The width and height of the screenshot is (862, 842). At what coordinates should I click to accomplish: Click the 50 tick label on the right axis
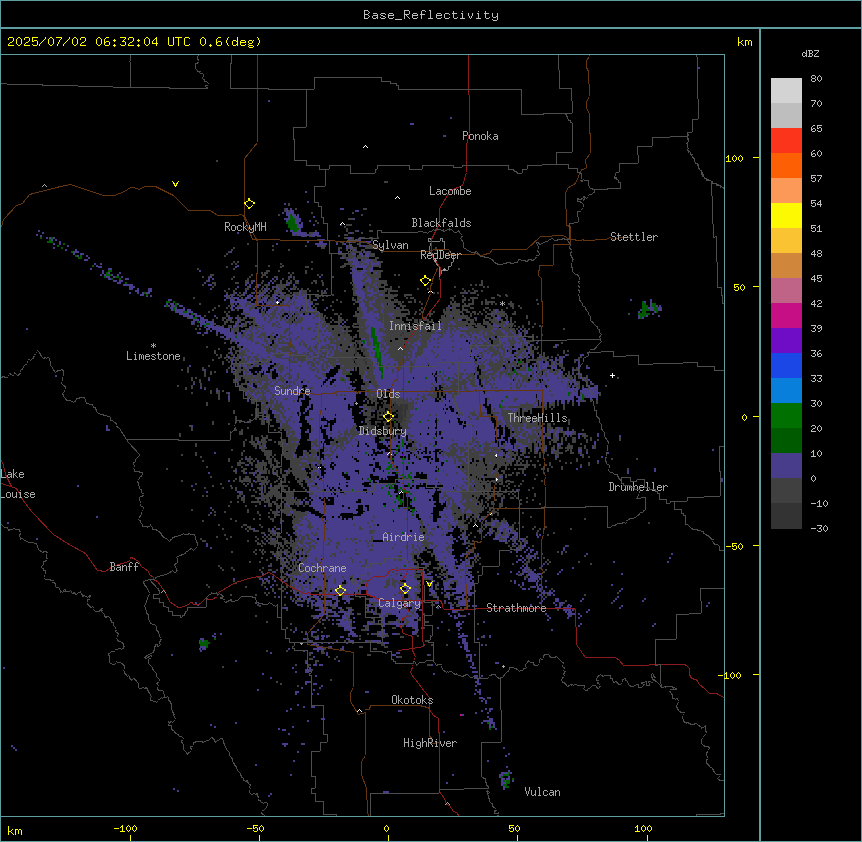pos(739,287)
